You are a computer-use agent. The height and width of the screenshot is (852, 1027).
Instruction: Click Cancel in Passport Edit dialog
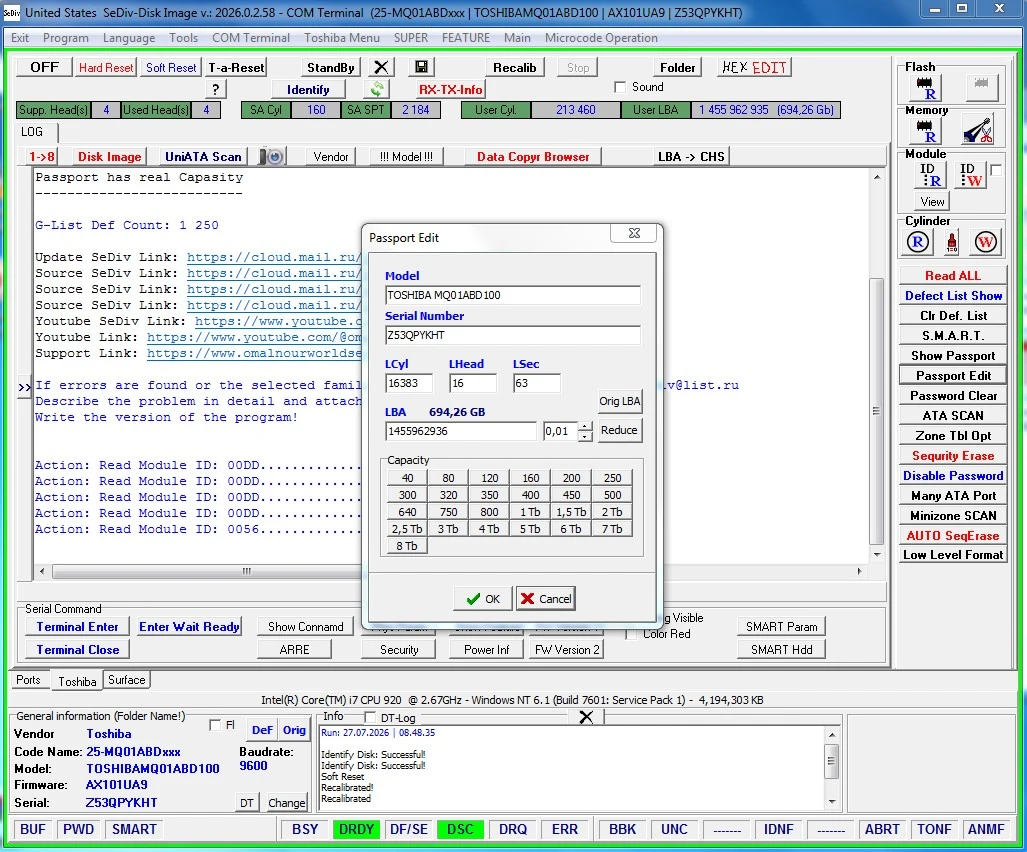point(546,599)
